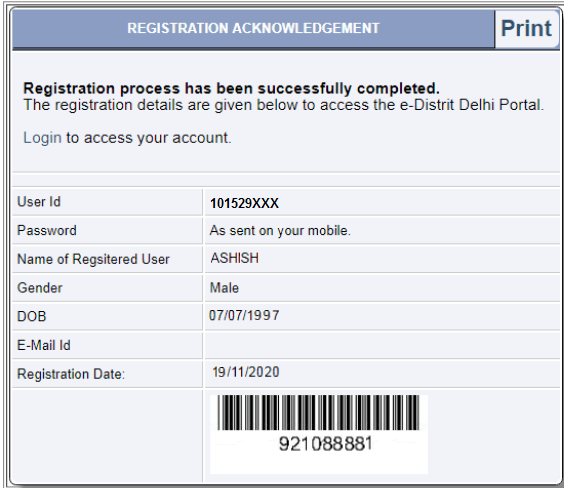
Task: Click the DOB label
Action: pyautogui.click(x=32, y=316)
